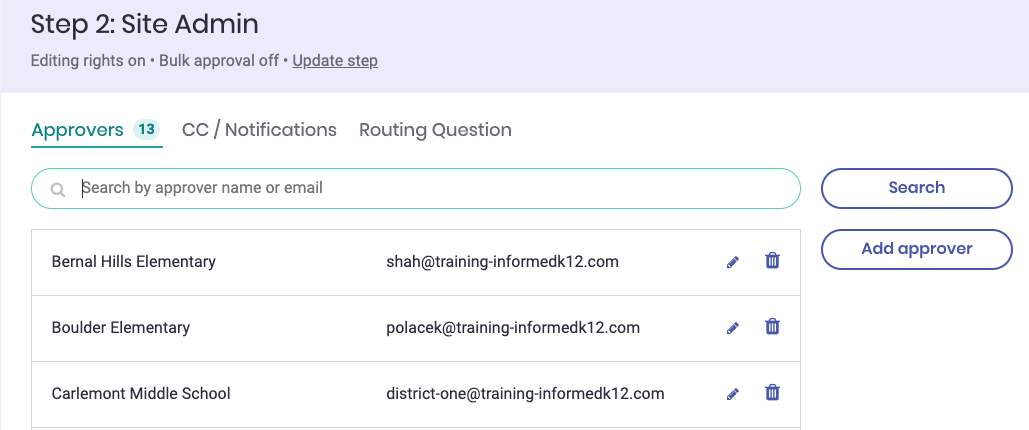Click the Update step link
The height and width of the screenshot is (430, 1029).
[335, 61]
